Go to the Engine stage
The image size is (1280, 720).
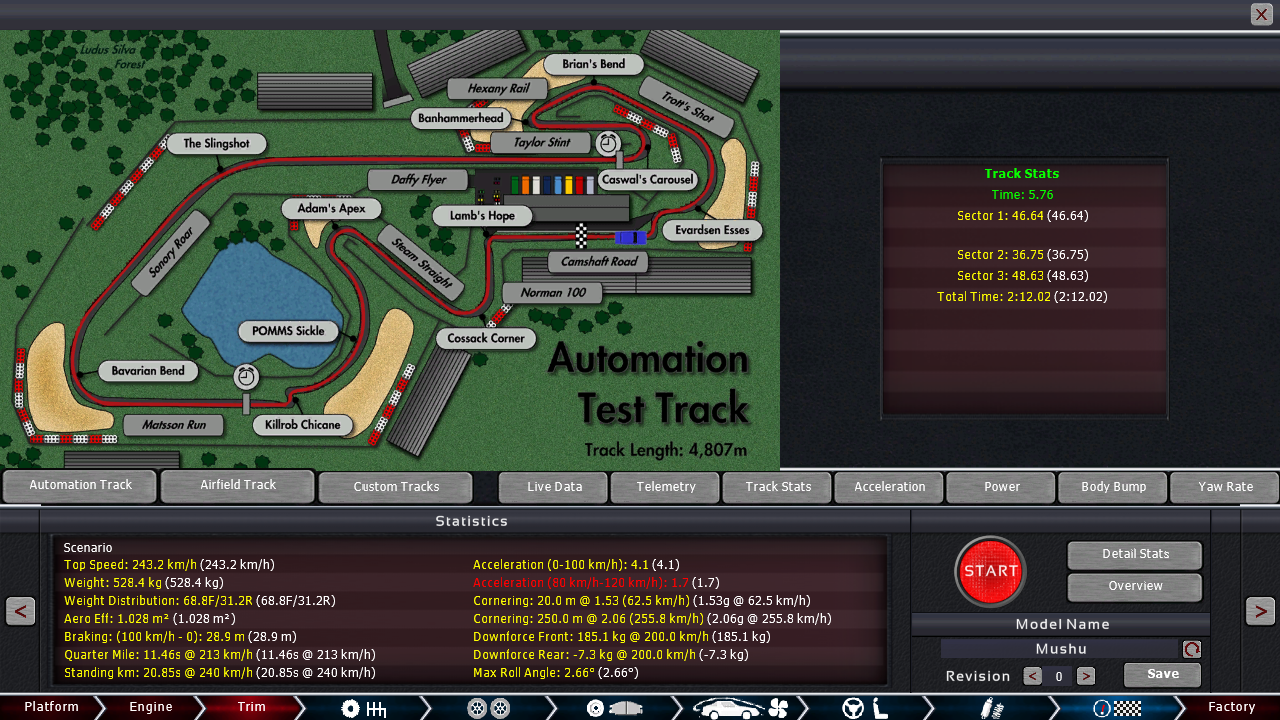click(151, 707)
